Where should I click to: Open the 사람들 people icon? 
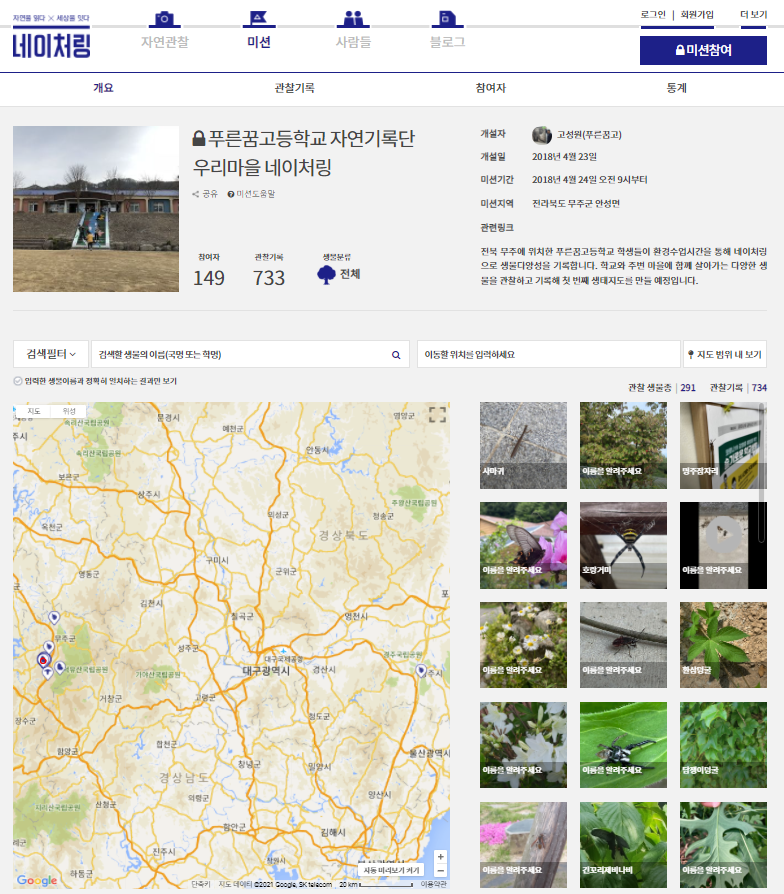(353, 19)
